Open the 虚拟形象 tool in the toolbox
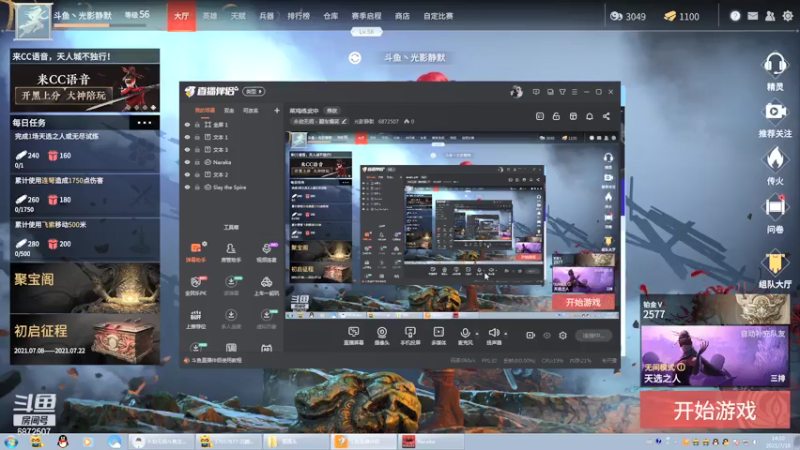Screen dimensions: 800x450 [266, 319]
